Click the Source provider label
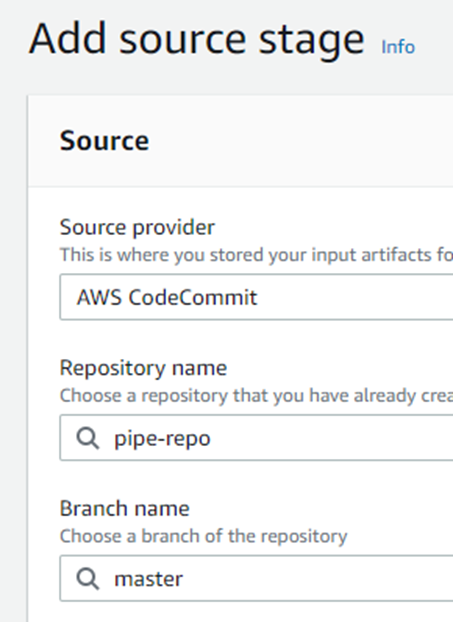 tap(137, 228)
